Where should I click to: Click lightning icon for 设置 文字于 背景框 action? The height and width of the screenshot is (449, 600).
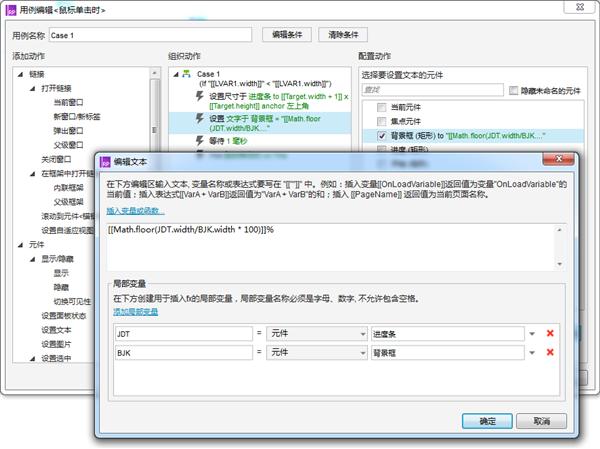point(200,117)
